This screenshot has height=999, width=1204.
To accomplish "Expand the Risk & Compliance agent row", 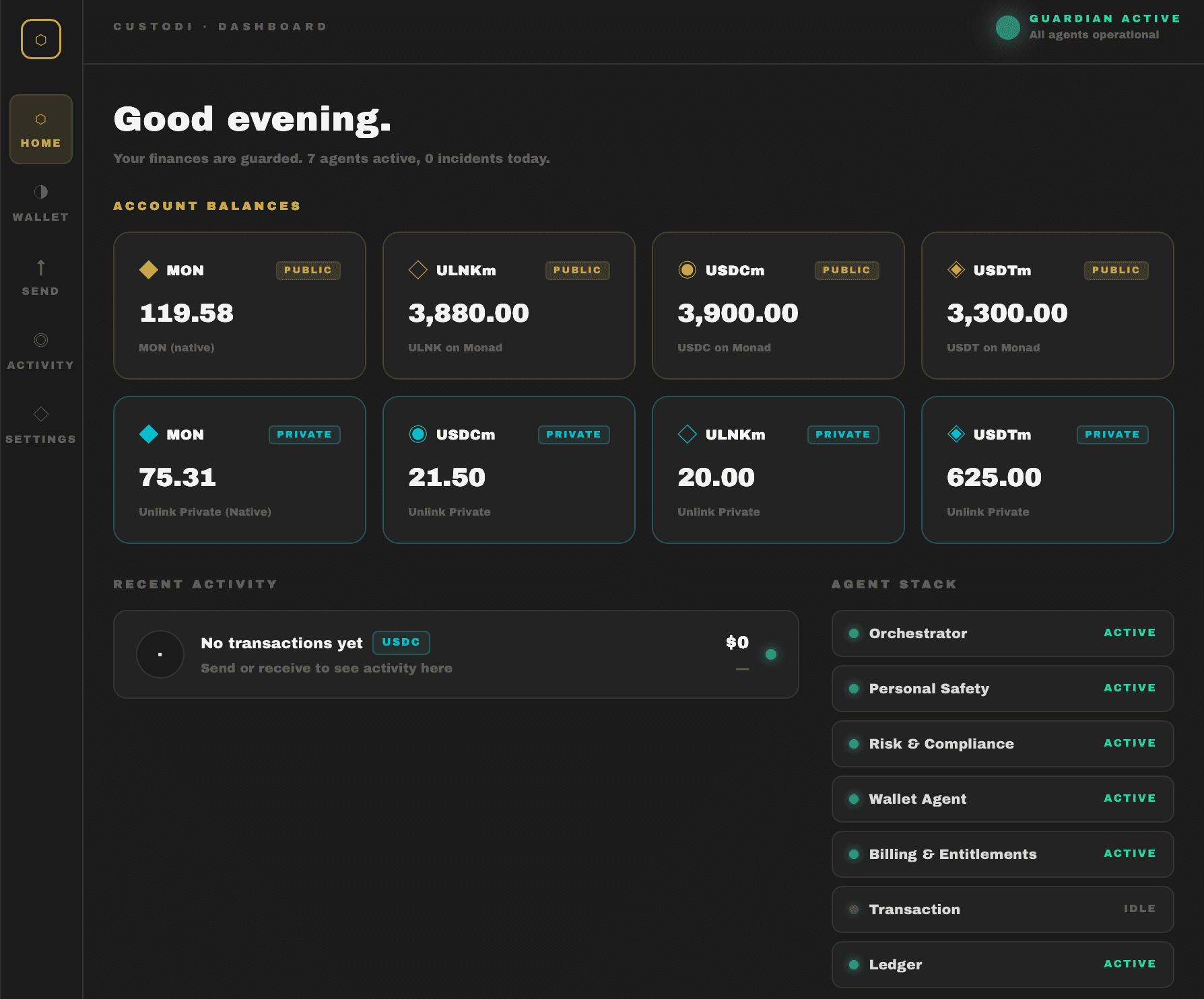I will click(1002, 744).
